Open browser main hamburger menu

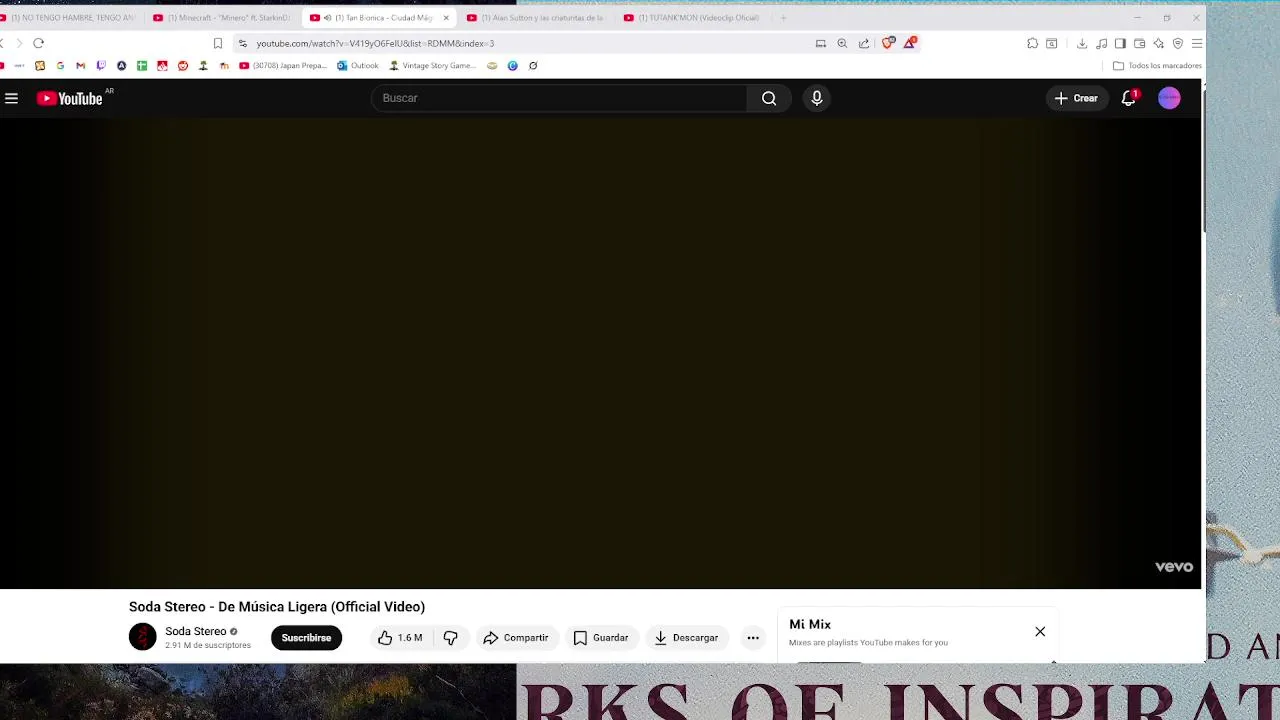pyautogui.click(x=1197, y=43)
